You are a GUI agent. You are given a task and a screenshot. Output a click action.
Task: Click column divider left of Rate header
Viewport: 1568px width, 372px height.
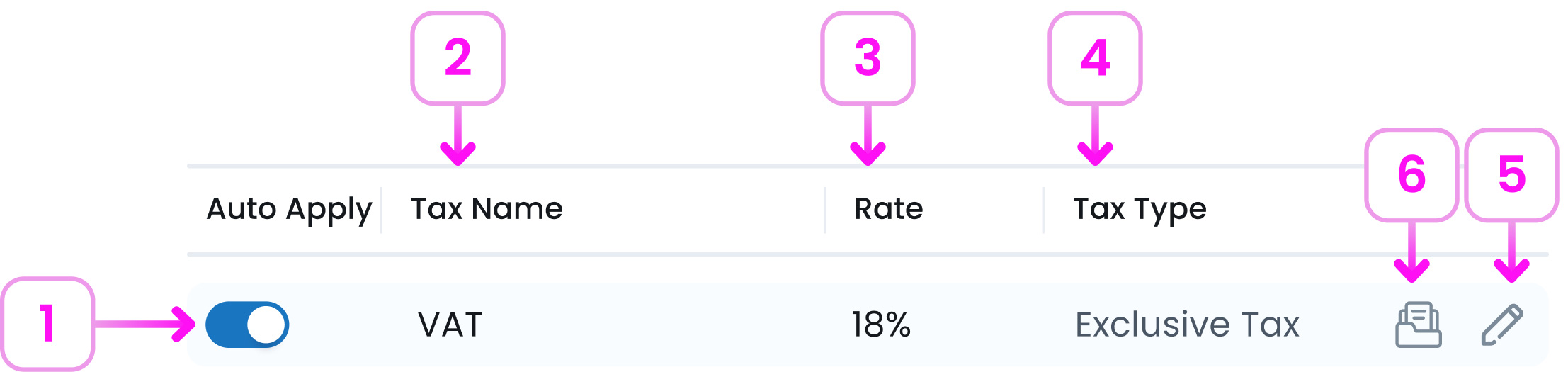(825, 210)
